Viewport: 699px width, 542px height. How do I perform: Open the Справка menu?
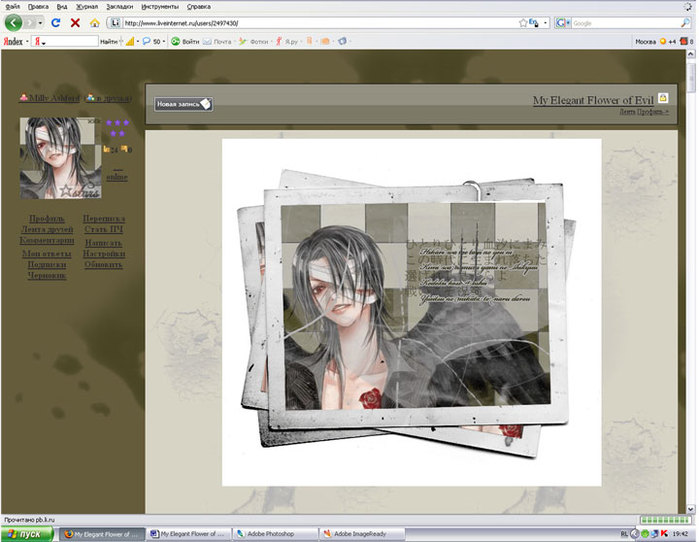(x=199, y=7)
